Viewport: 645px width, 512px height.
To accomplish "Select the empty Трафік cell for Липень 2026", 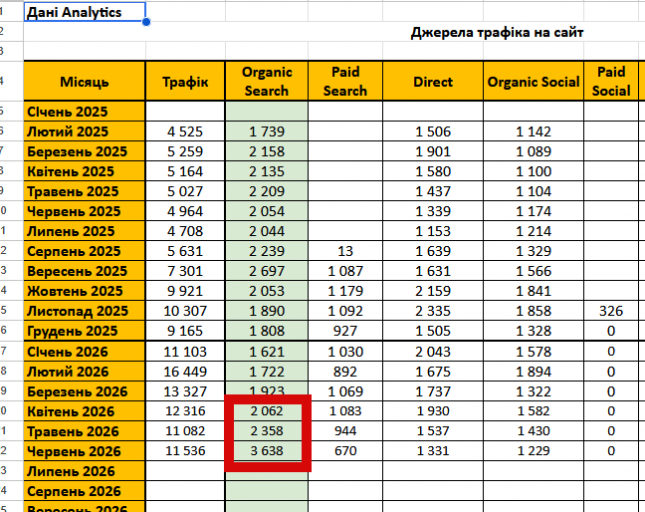I will point(185,471).
